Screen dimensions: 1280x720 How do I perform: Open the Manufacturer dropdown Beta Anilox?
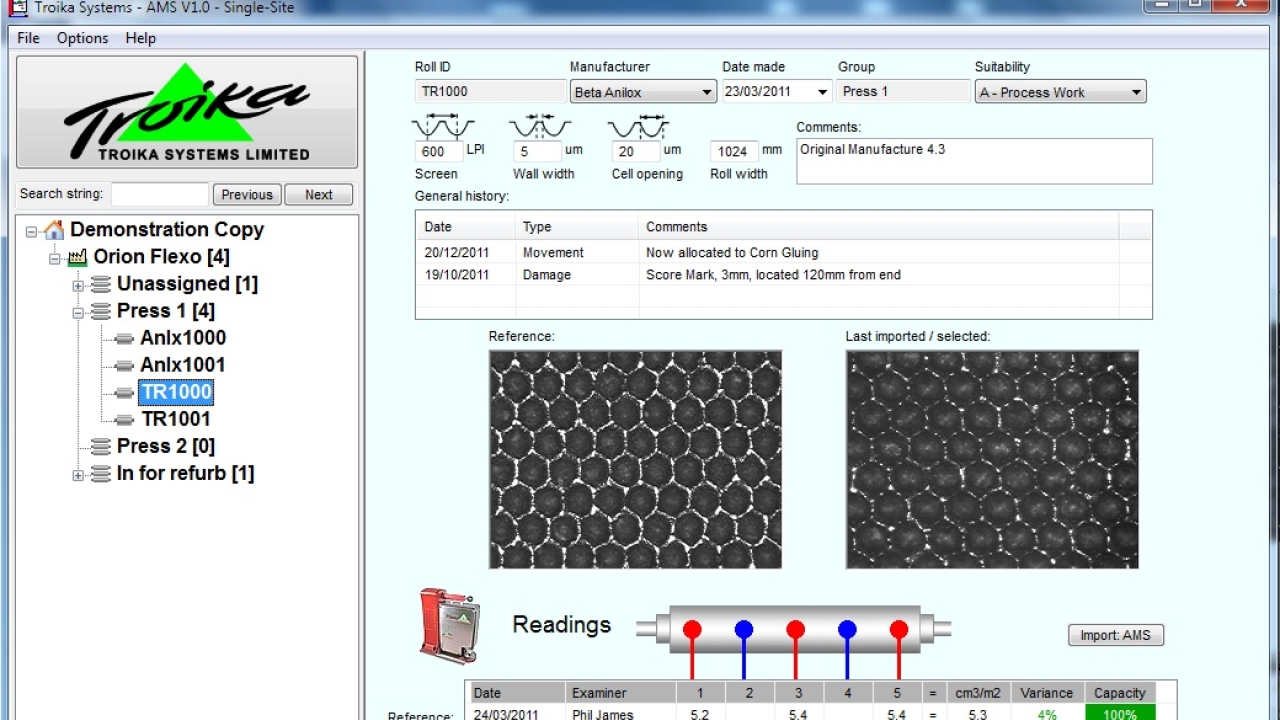[643, 92]
